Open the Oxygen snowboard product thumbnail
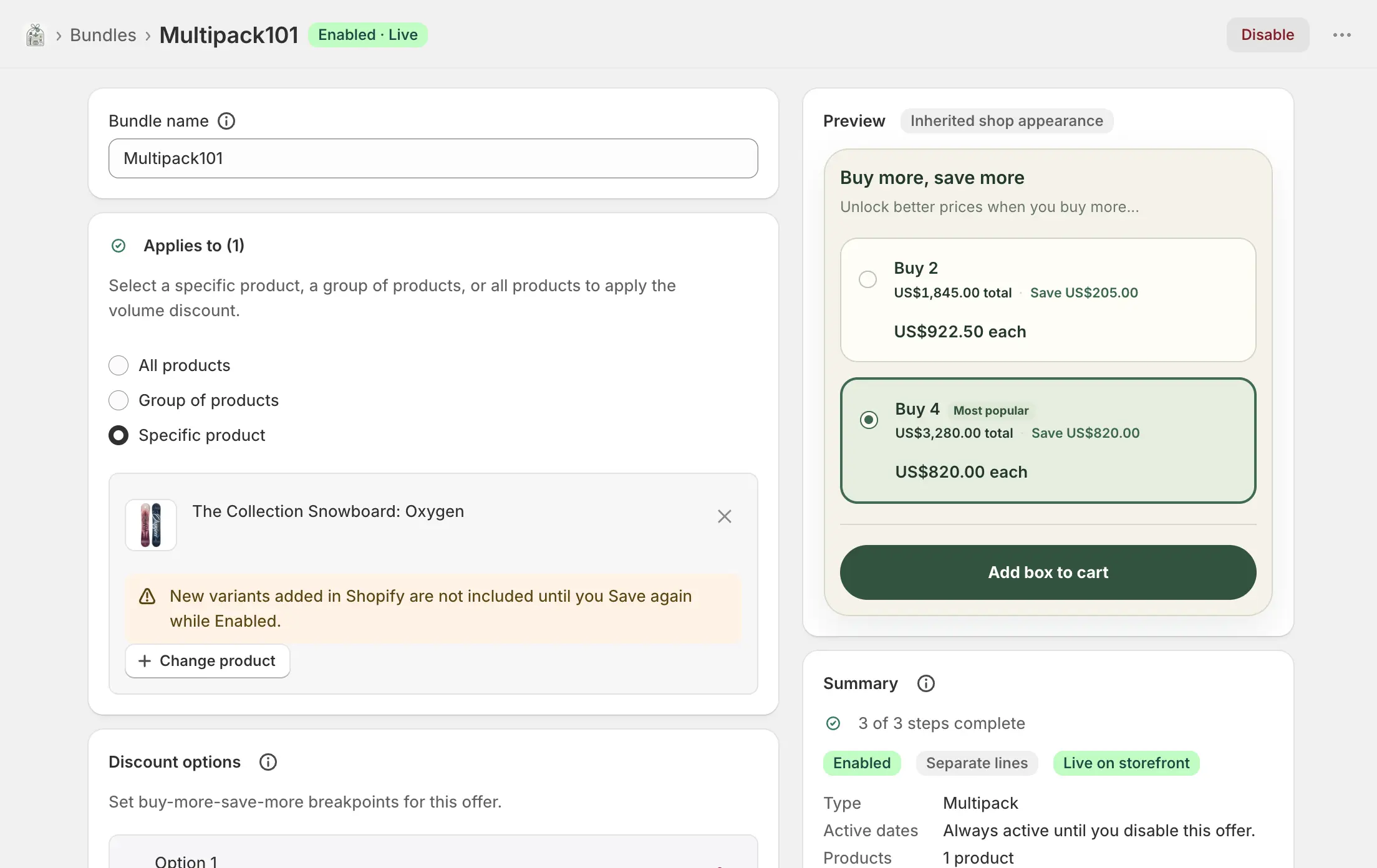Image resolution: width=1377 pixels, height=868 pixels. pyautogui.click(x=151, y=525)
